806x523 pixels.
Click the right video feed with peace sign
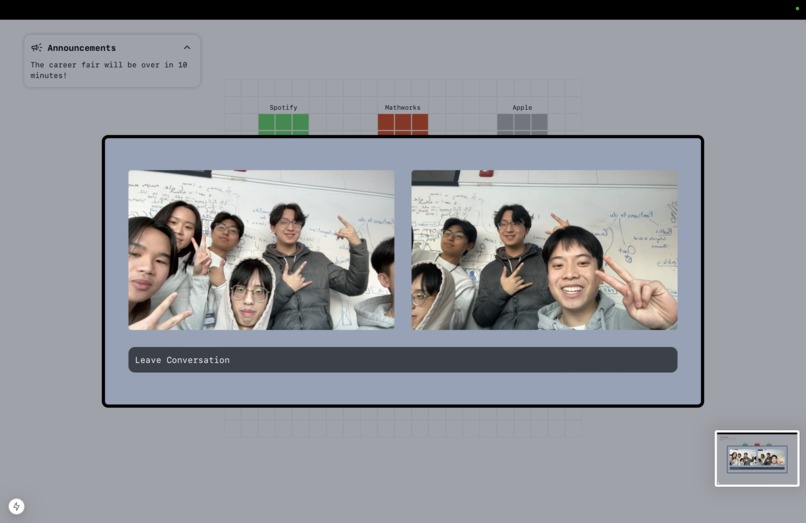point(544,250)
